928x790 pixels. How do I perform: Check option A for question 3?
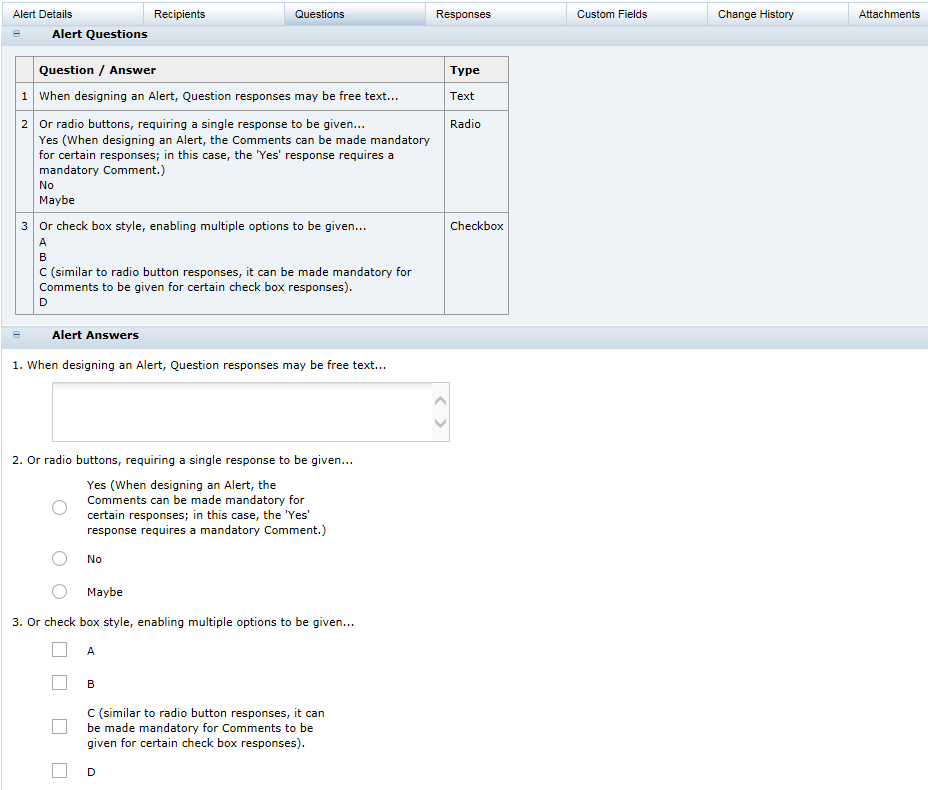point(59,649)
